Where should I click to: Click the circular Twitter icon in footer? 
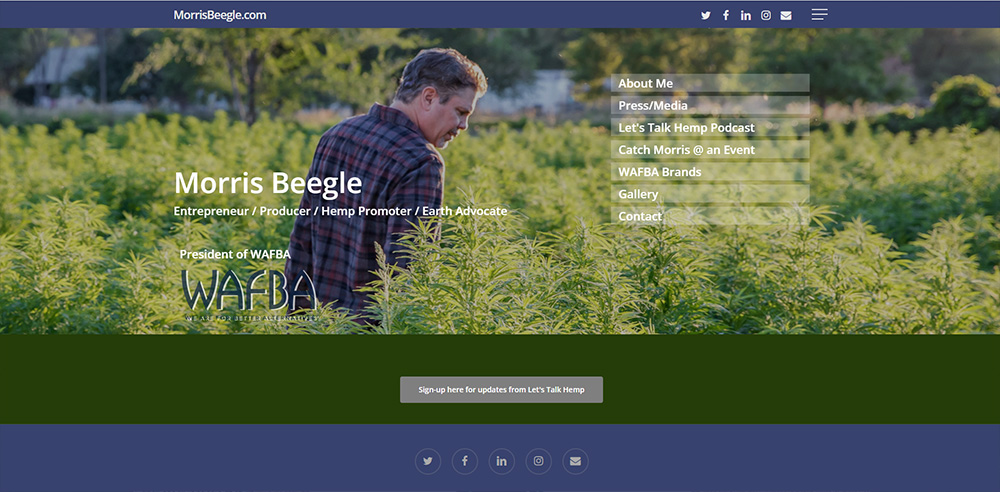[x=428, y=461]
